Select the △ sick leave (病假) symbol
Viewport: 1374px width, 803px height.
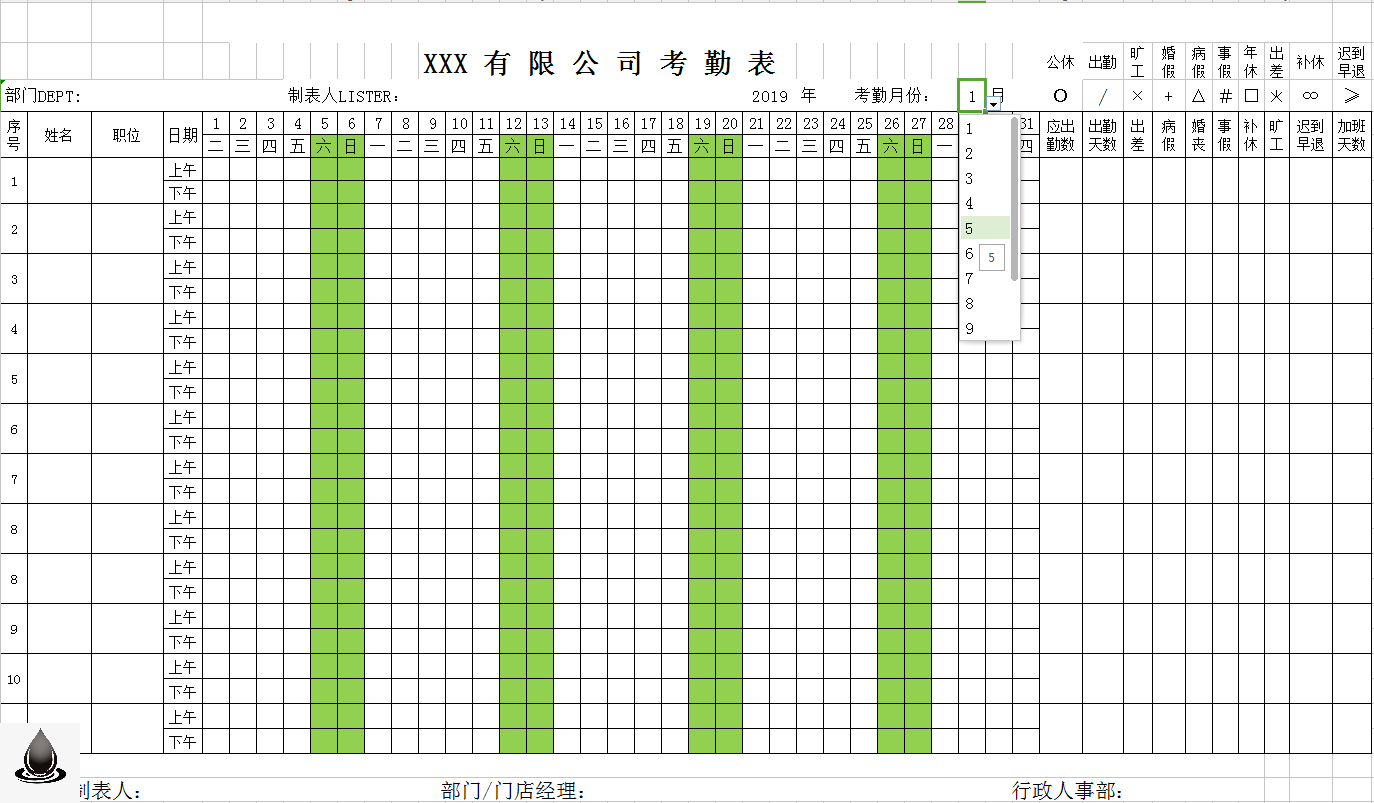click(1197, 95)
